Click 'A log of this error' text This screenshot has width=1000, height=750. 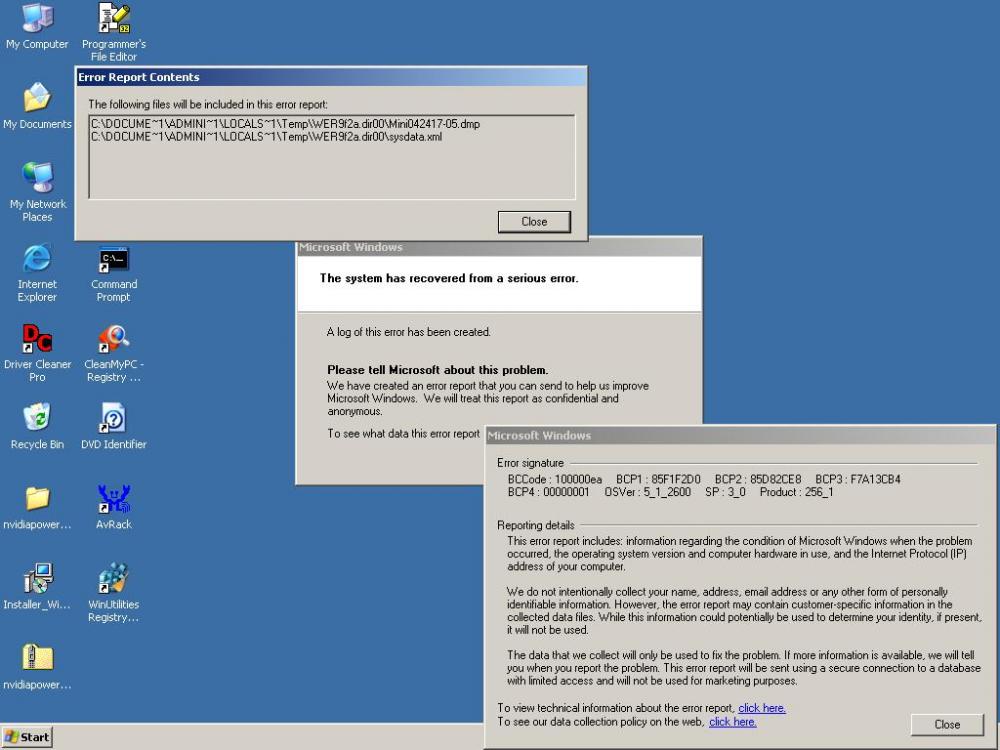click(408, 332)
